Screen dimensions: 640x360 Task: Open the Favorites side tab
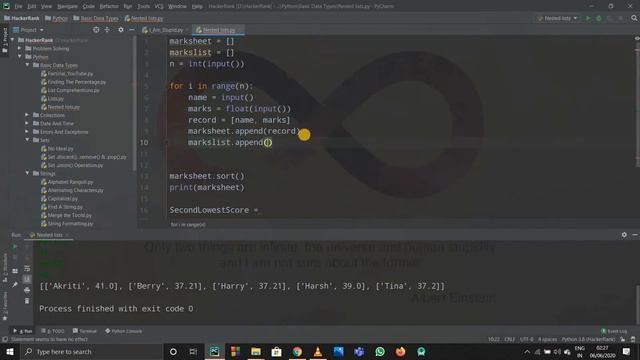click(x=4, y=307)
